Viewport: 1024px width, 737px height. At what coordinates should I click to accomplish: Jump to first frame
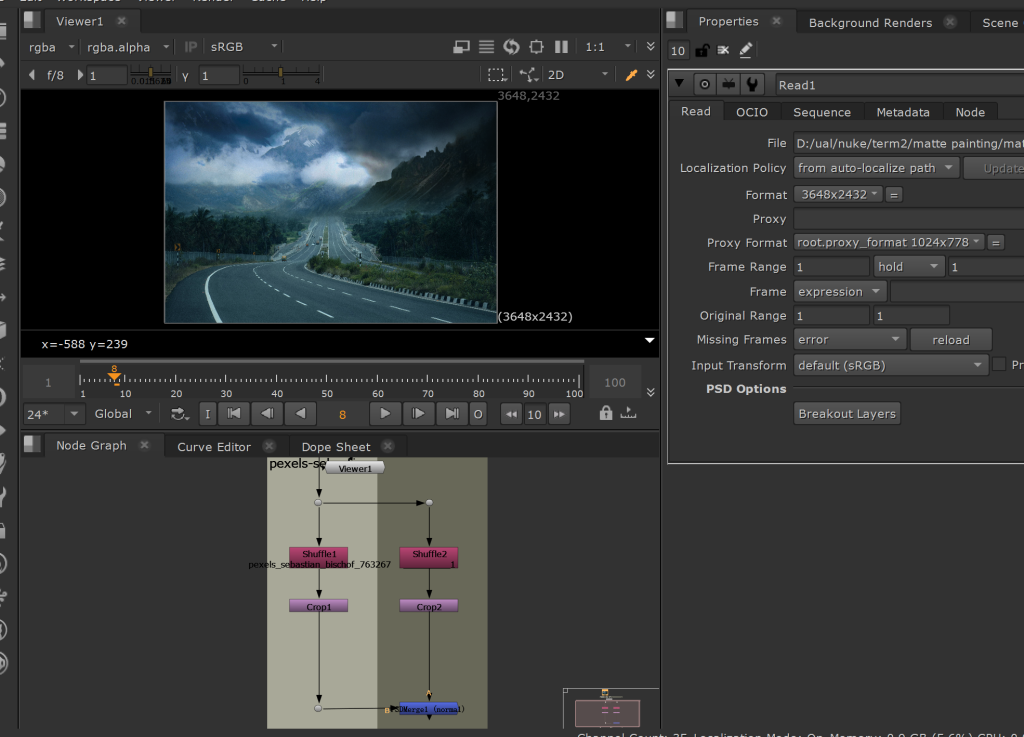tap(234, 414)
